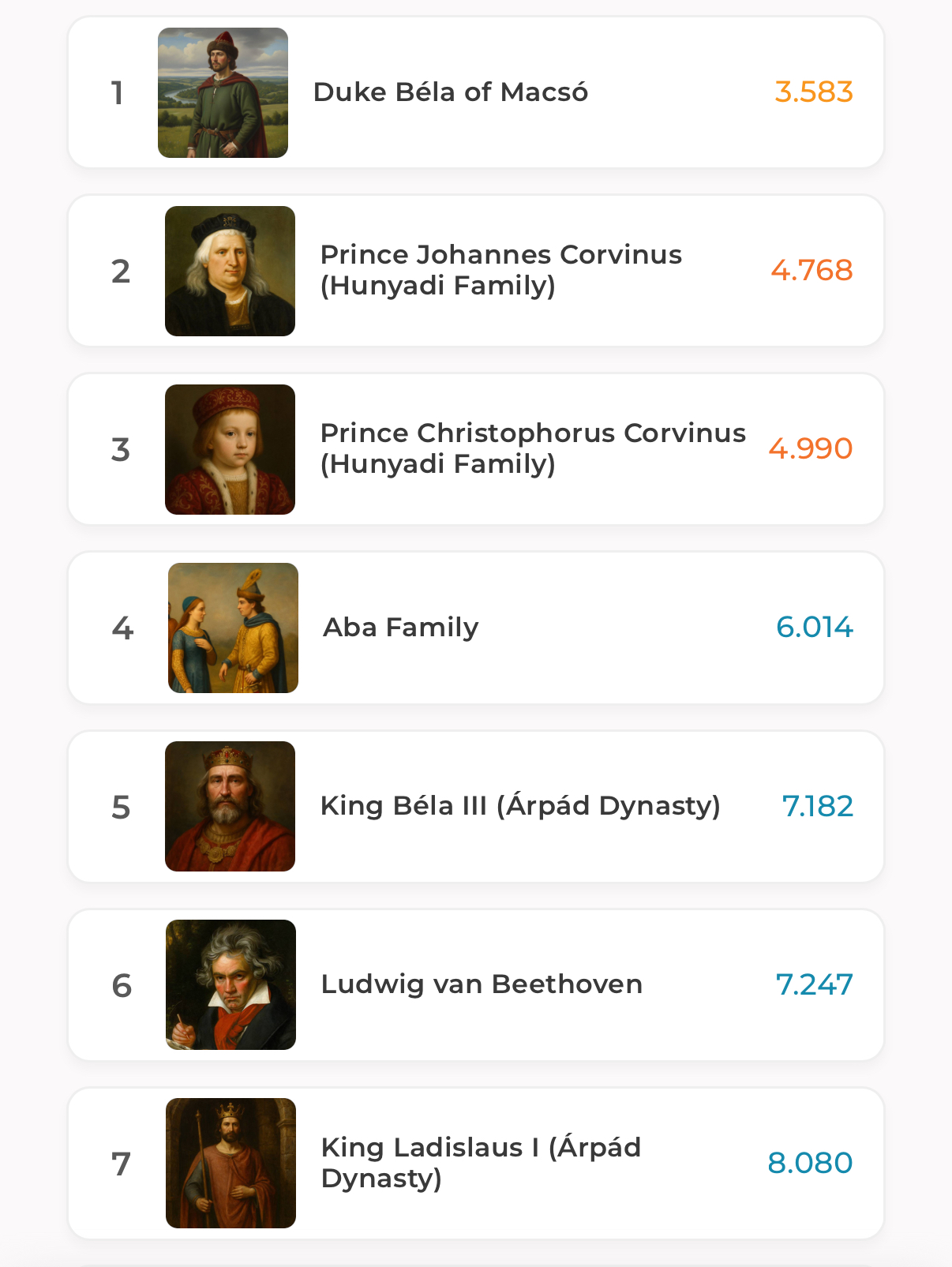Click rank number 5 on the list

pos(121,808)
